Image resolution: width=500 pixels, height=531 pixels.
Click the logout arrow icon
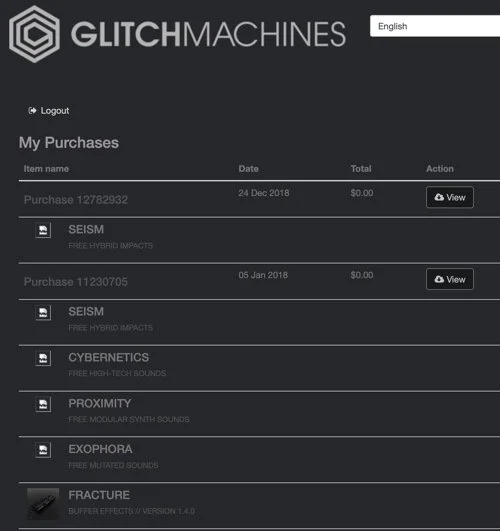(32, 110)
